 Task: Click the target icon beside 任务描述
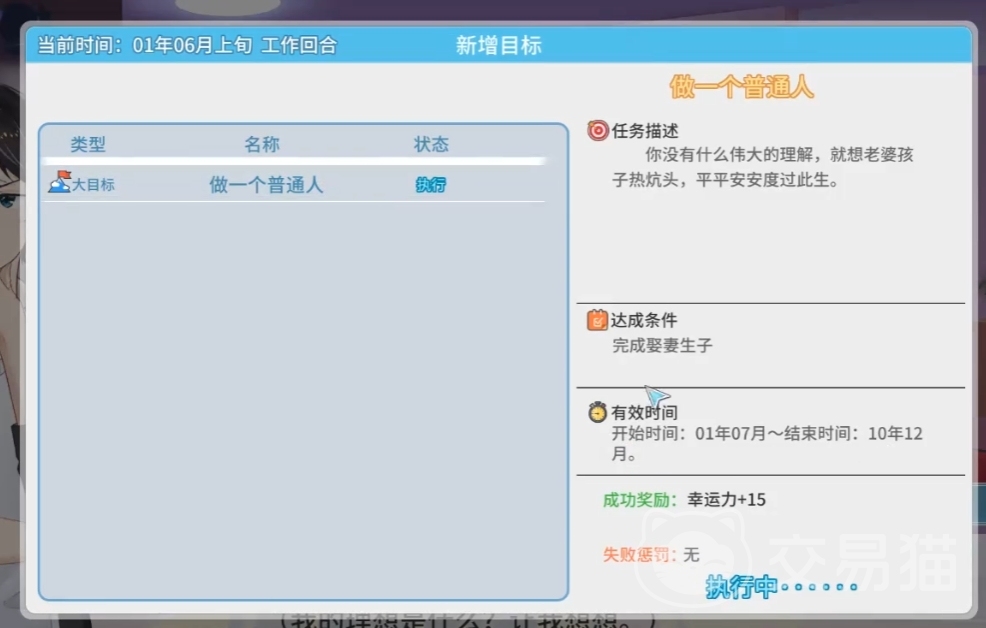click(598, 131)
